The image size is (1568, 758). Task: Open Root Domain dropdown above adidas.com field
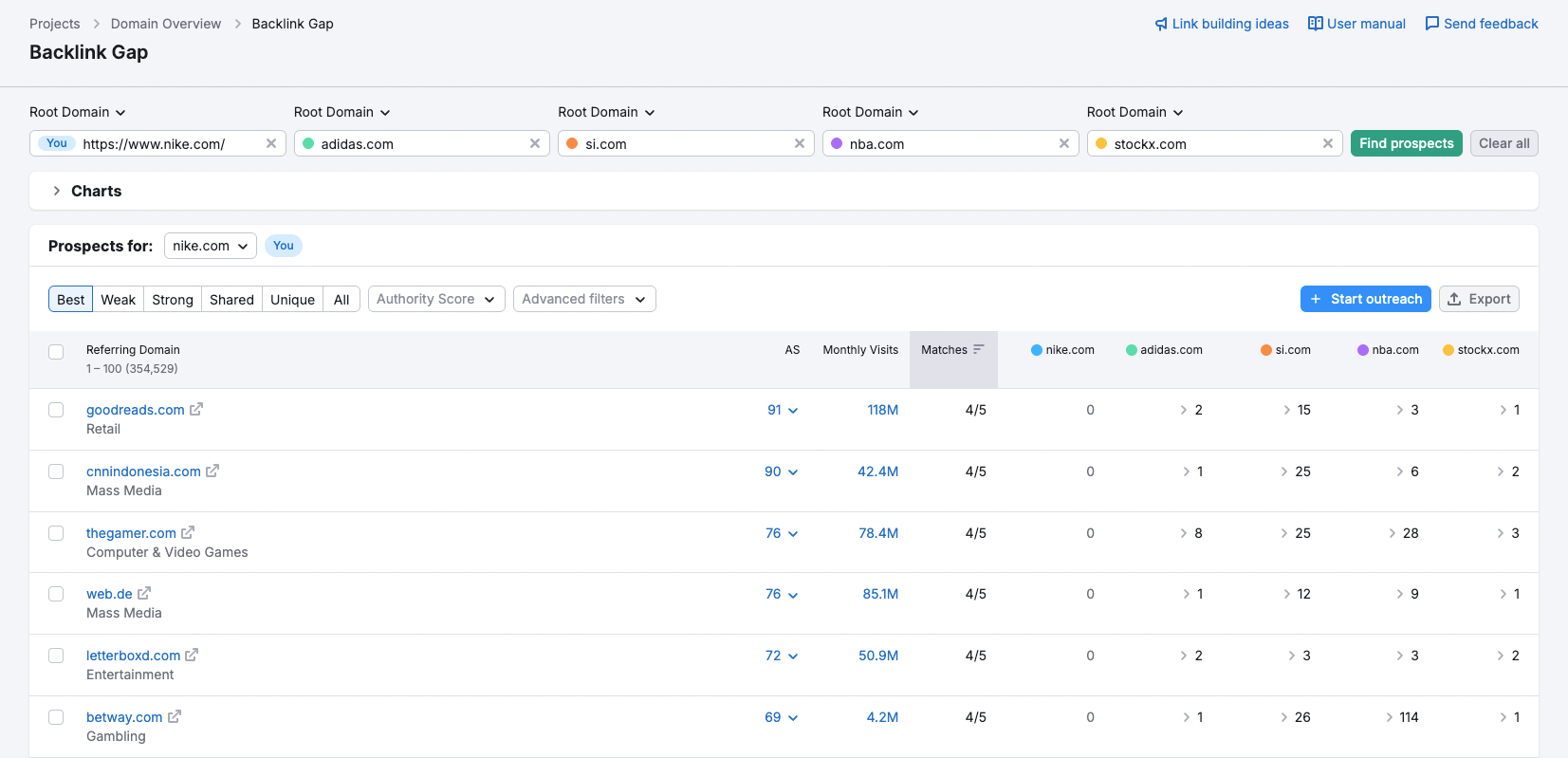[x=342, y=112]
